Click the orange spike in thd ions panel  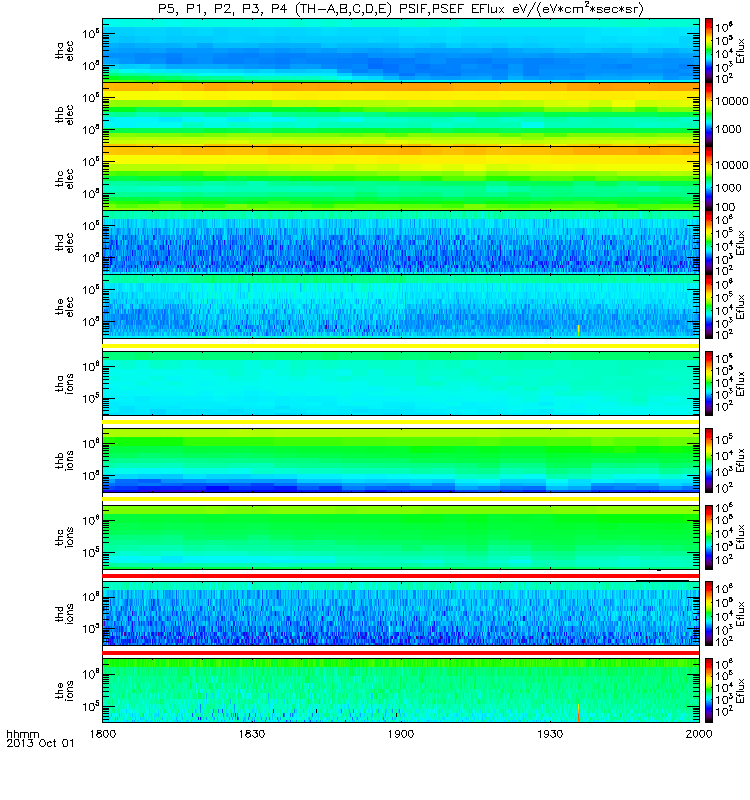389,634
